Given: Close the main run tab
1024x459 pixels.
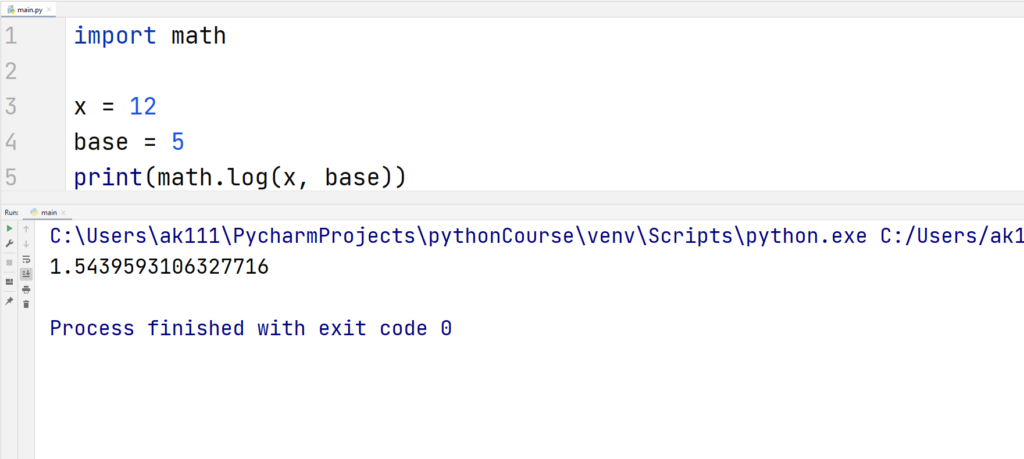Looking at the screenshot, I should [63, 212].
